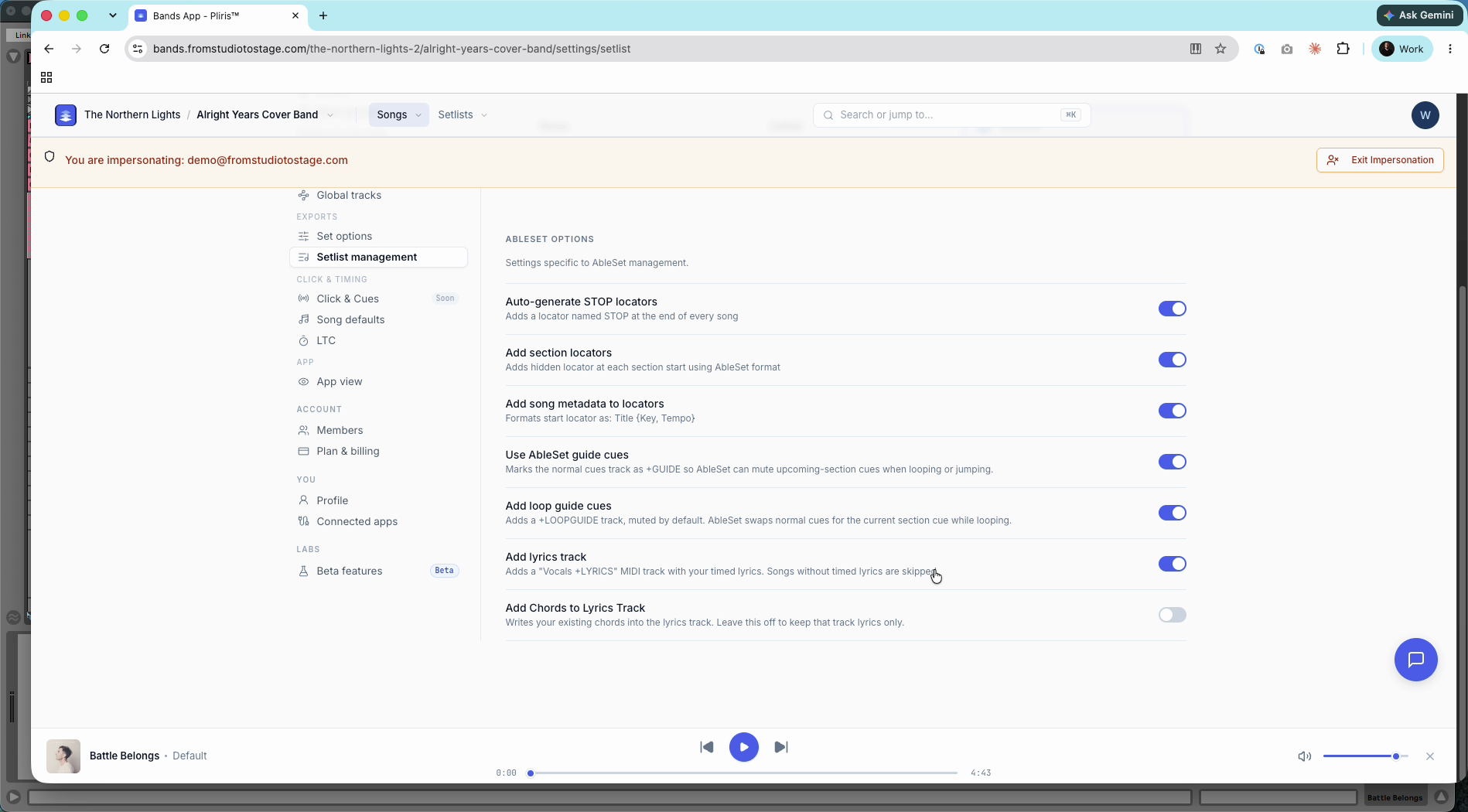Mute audio with the speaker icon

[x=1305, y=756]
